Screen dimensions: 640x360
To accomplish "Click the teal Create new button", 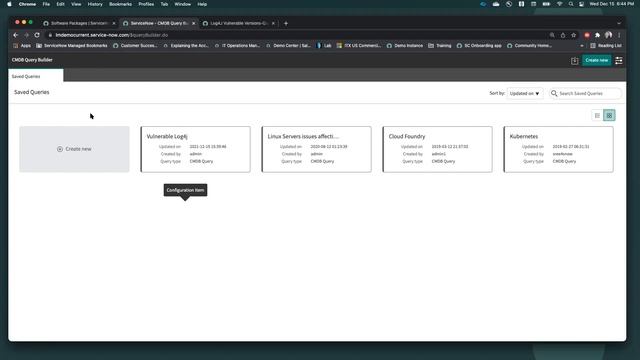I will [597, 60].
